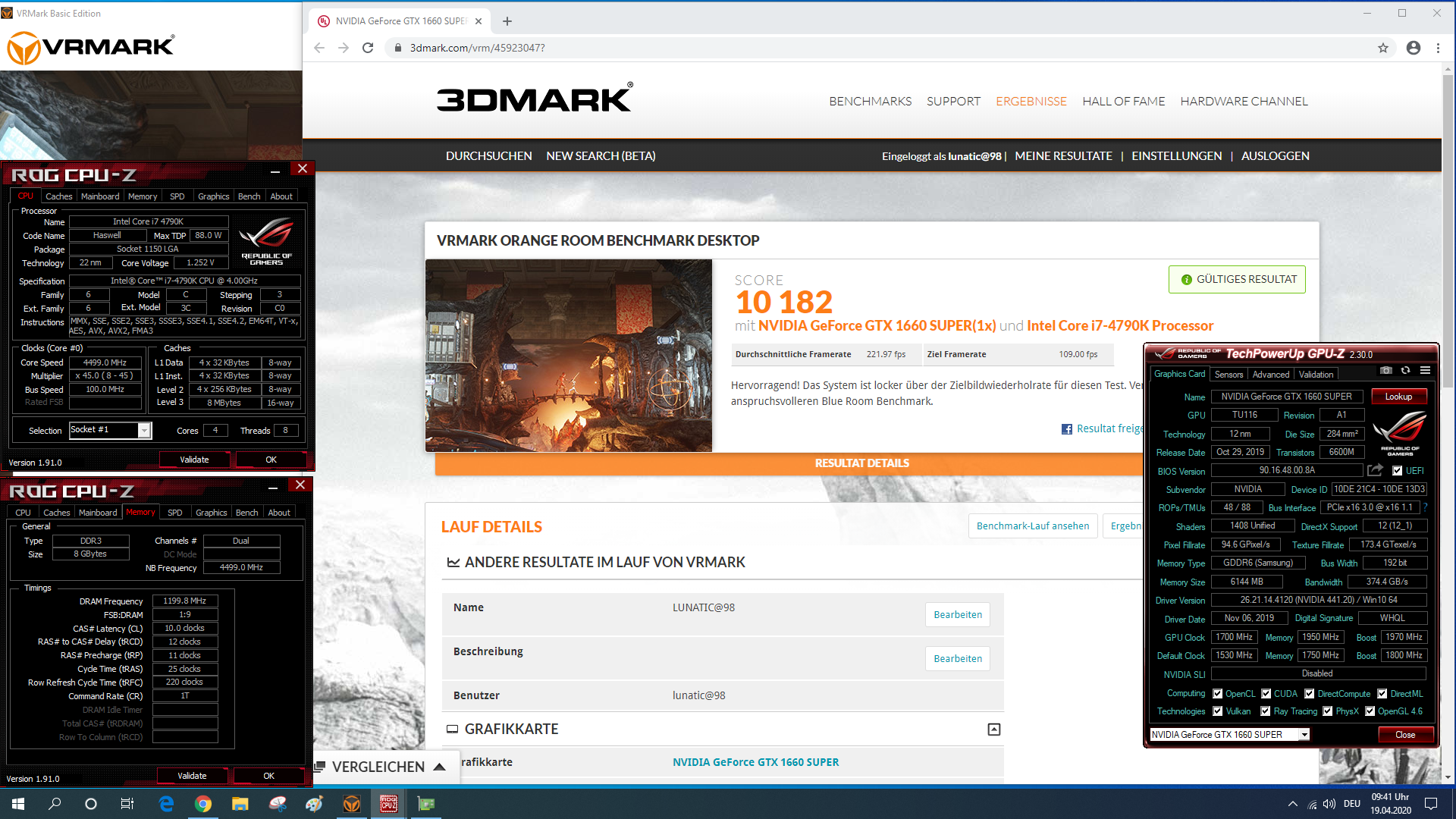Click the GPU-Z refresh icon
Image resolution: width=1456 pixels, height=819 pixels.
(x=1405, y=371)
